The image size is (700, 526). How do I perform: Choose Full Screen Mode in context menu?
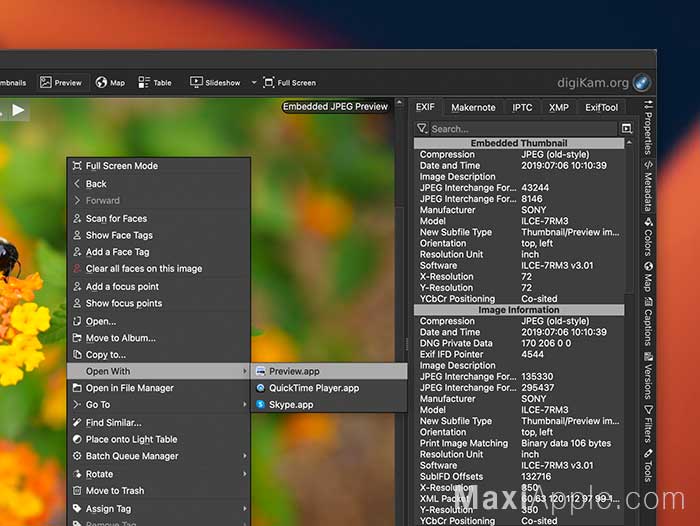pyautogui.click(x=158, y=166)
